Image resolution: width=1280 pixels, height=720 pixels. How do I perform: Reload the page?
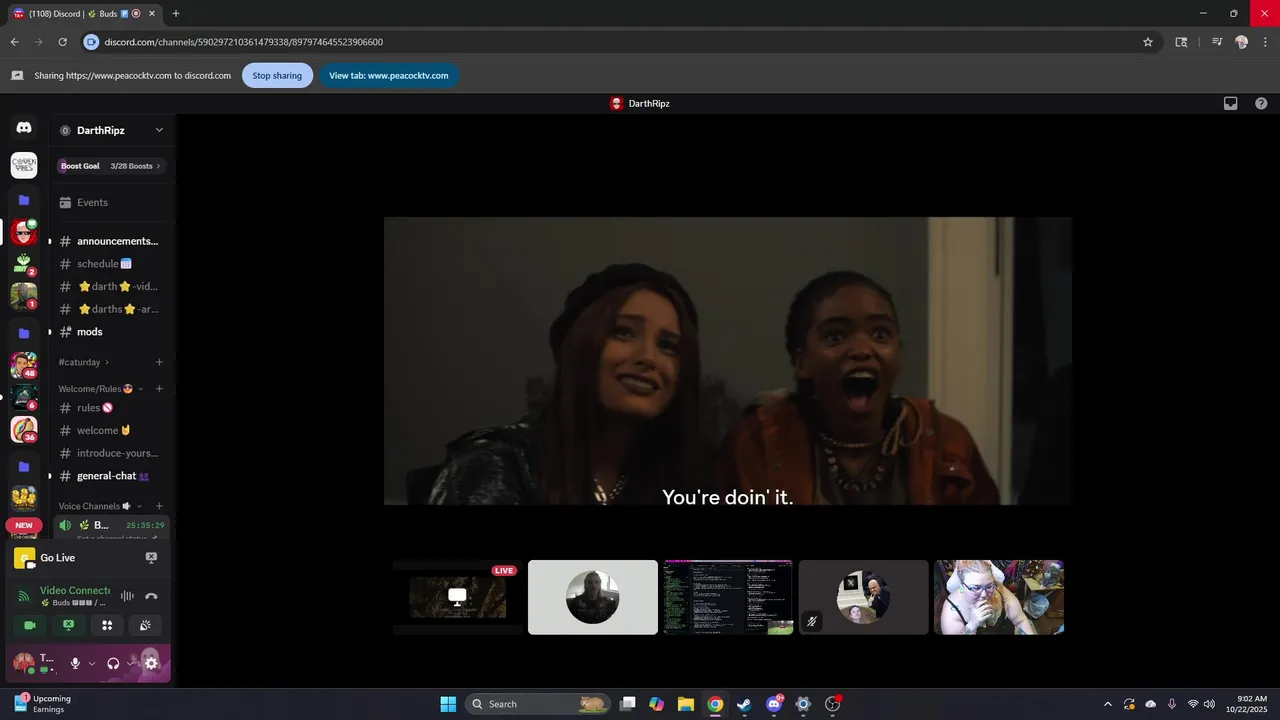tap(62, 42)
